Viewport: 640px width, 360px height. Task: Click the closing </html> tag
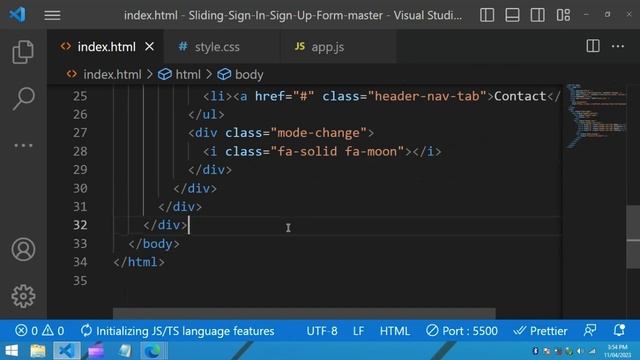tap(139, 262)
